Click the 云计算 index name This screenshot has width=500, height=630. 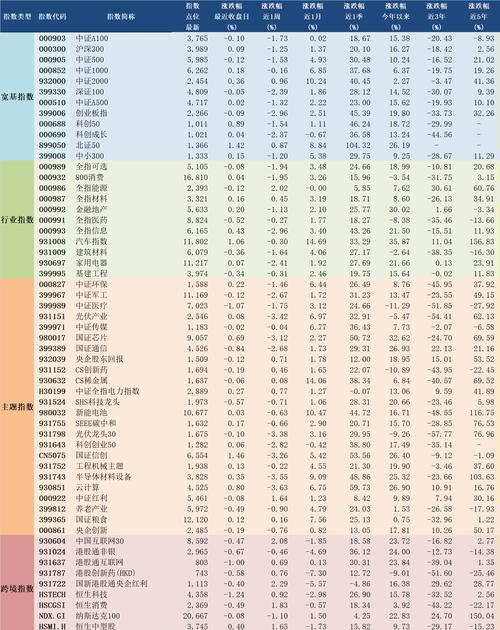click(88, 487)
